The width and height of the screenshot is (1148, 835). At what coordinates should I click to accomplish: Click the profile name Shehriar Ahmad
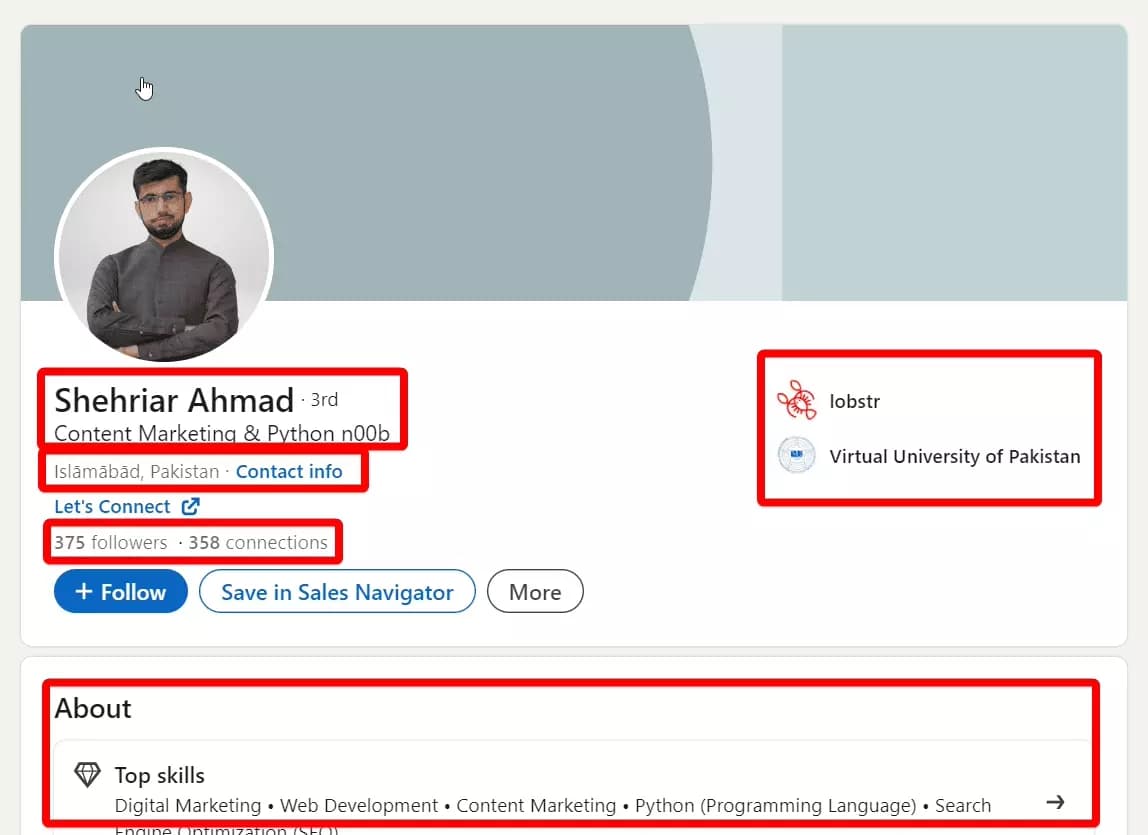pyautogui.click(x=173, y=400)
